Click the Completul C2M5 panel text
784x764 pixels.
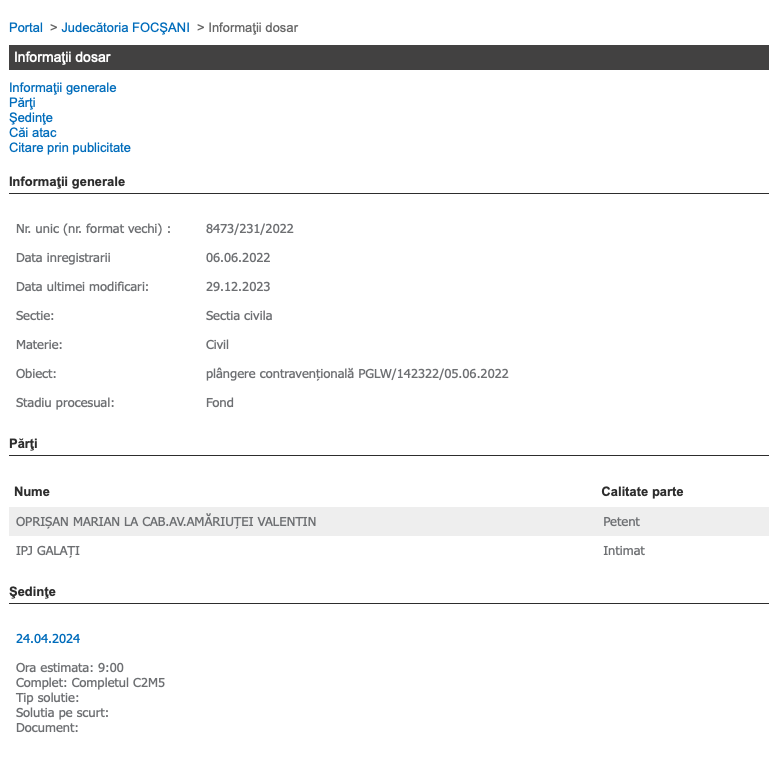(x=90, y=683)
